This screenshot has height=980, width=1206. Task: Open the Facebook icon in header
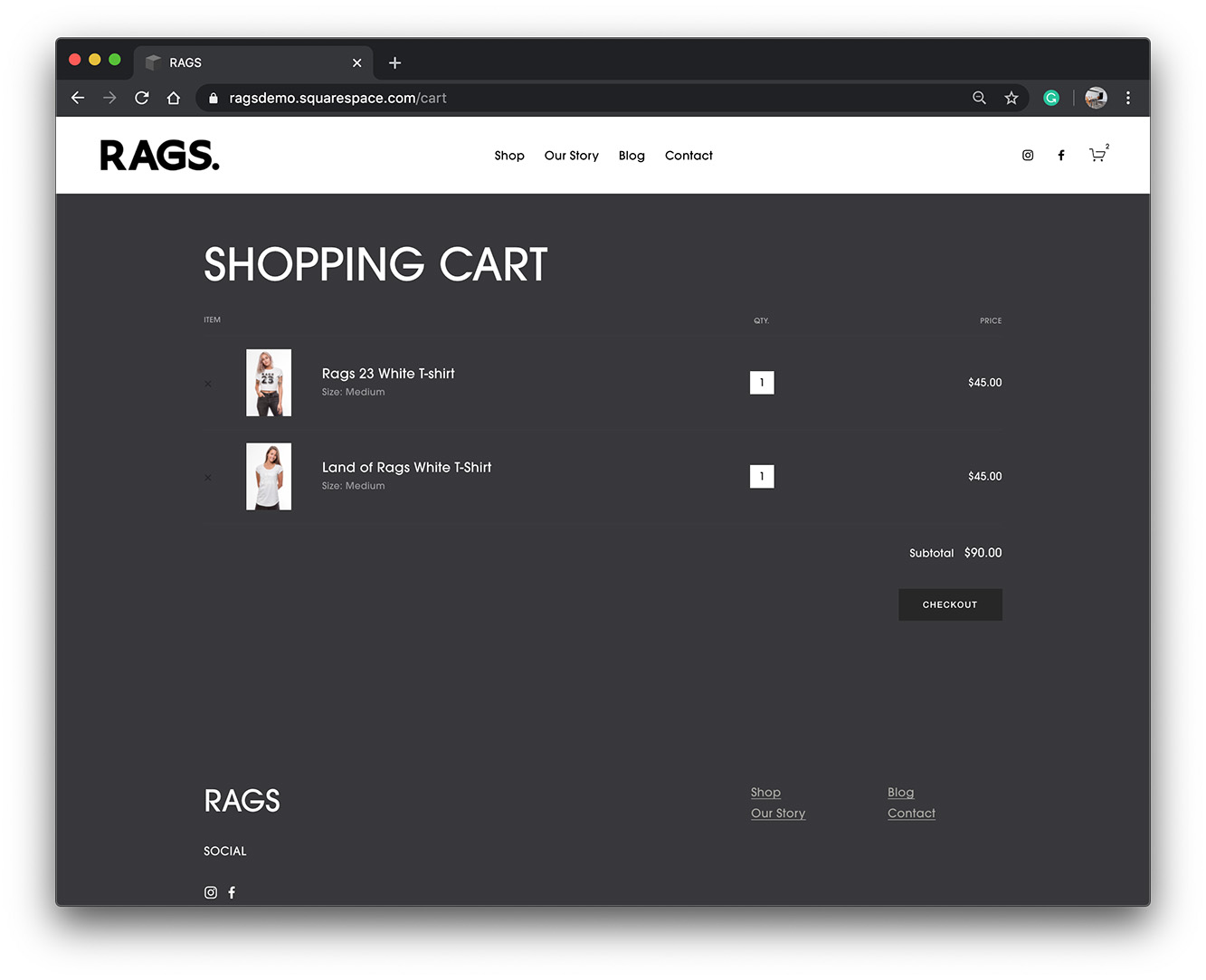[1061, 156]
